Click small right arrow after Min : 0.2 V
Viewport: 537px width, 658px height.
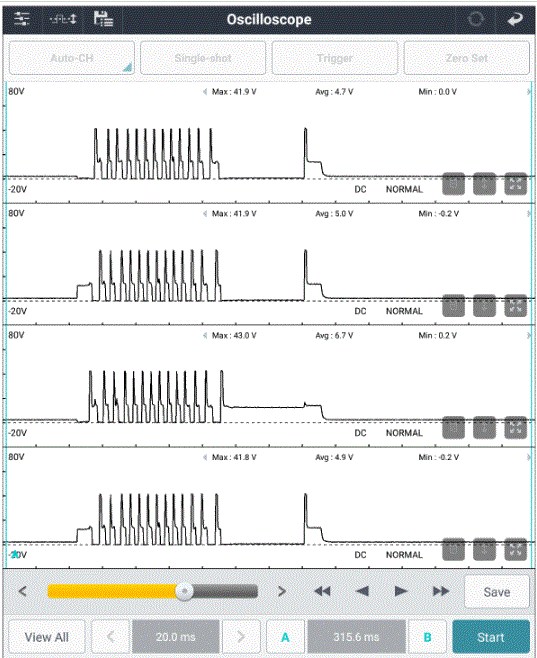529,335
